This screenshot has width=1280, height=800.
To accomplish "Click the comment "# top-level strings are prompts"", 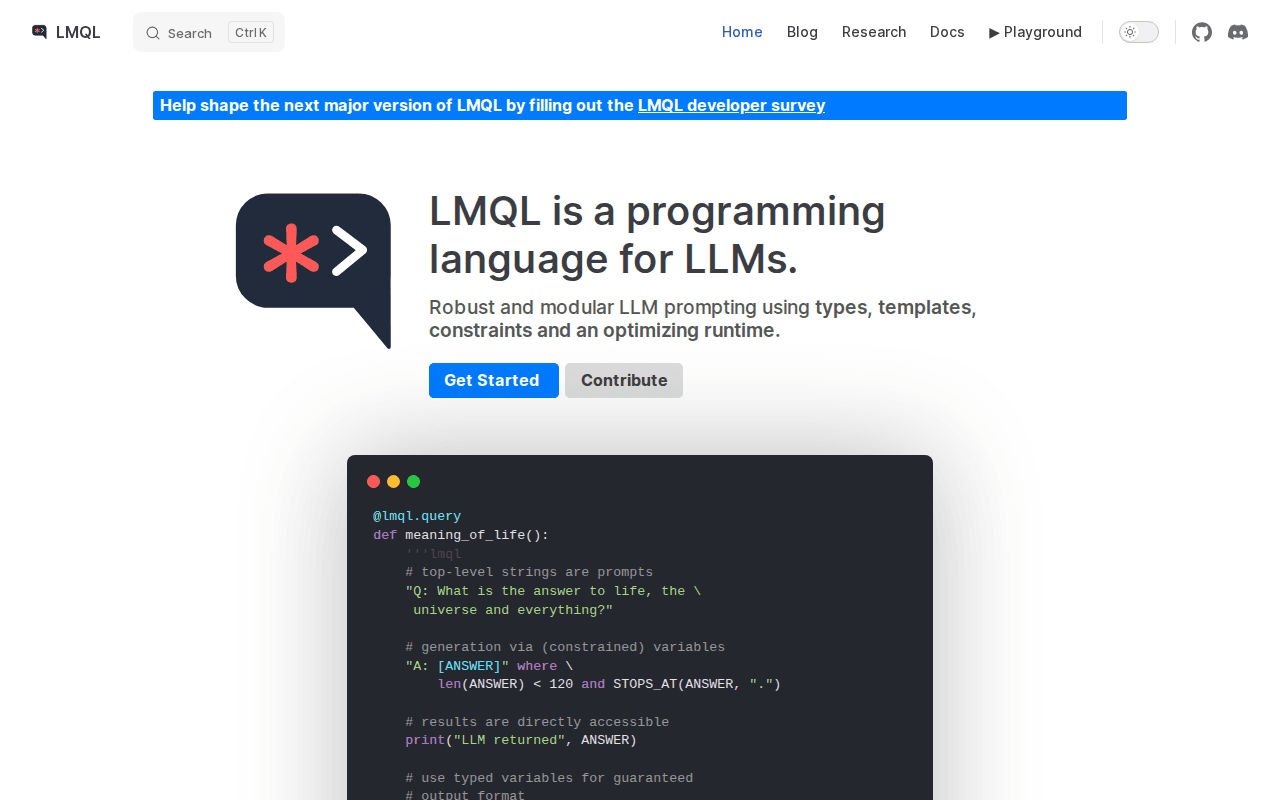I will point(529,572).
